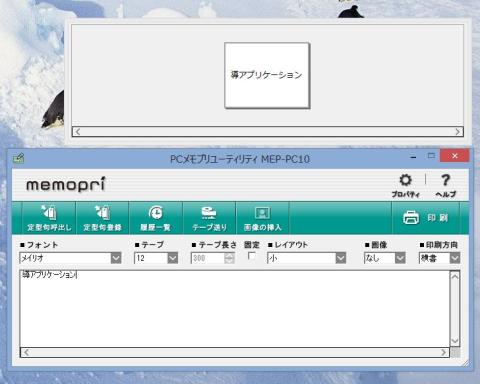Expand the フォント dropdown showing メイリオ
Viewport: 480px width, 384px height.
point(116,258)
